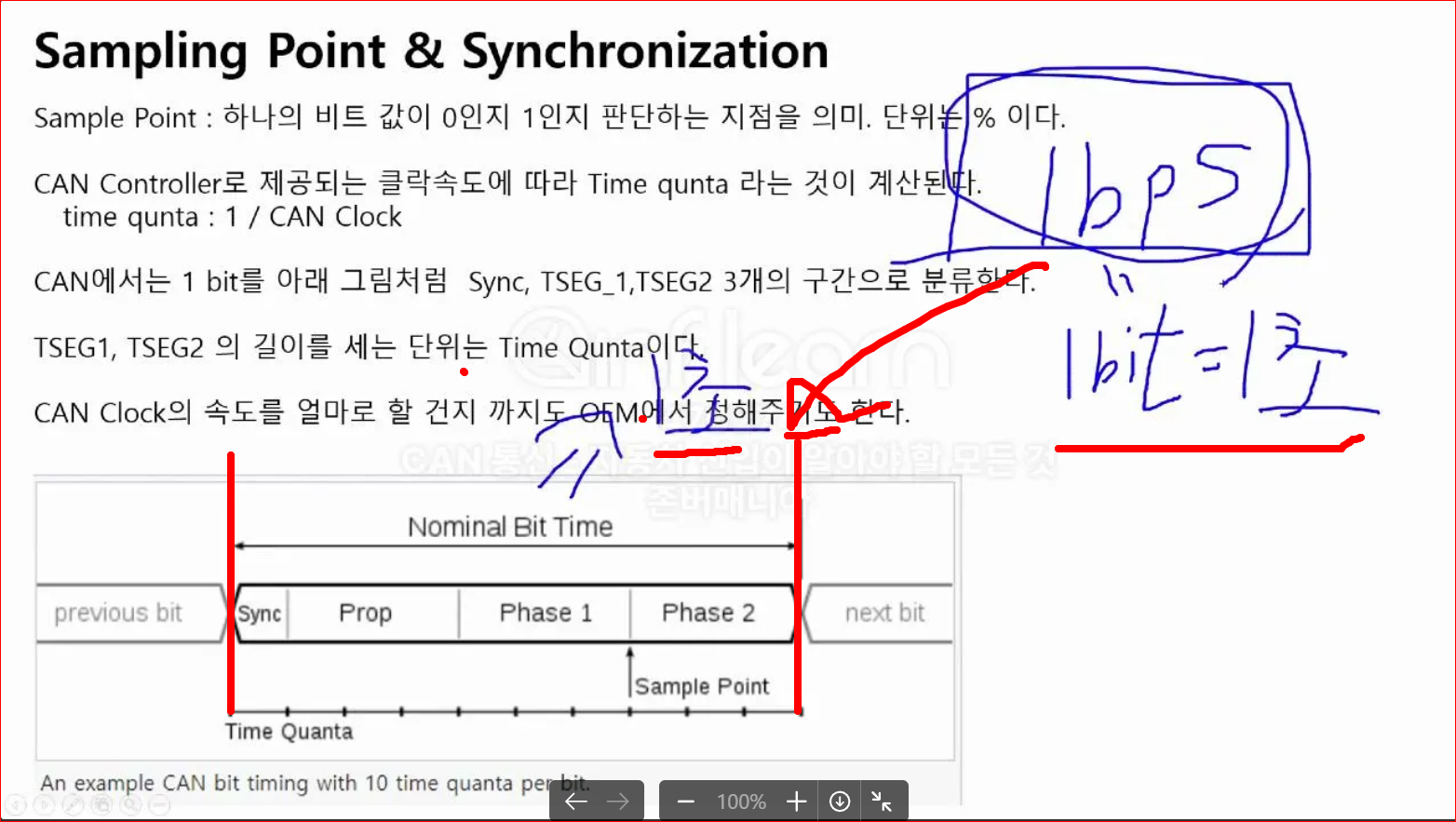Click the line starting "CAN에서는 1 bit를"

534,280
